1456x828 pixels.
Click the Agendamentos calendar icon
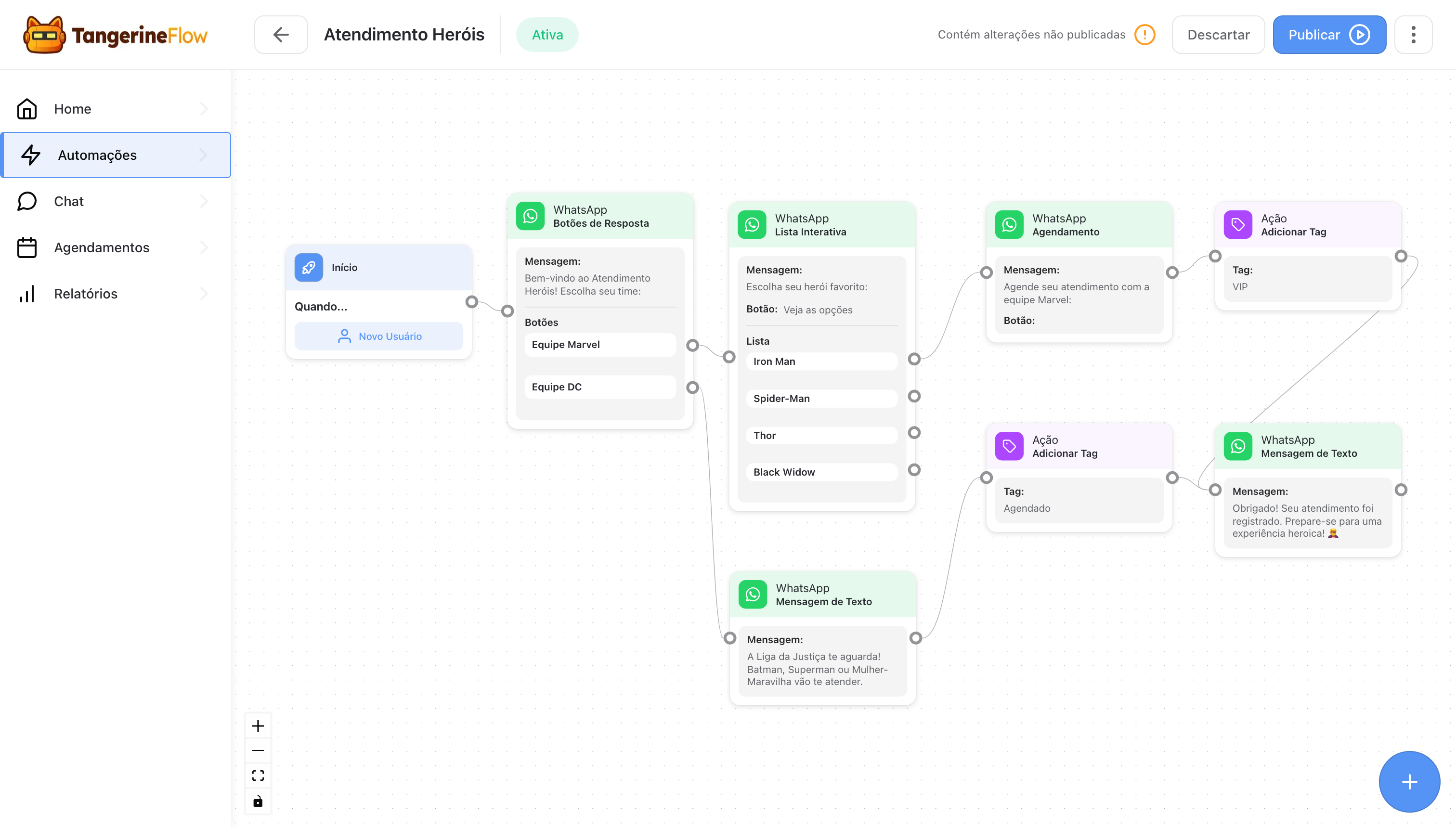tap(27, 247)
